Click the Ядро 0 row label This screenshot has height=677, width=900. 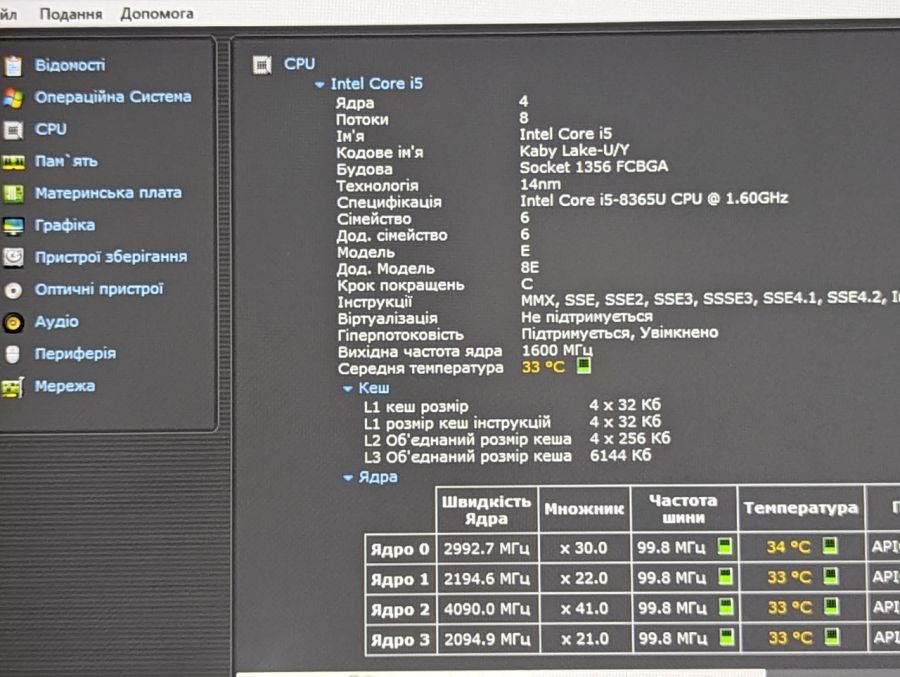click(400, 549)
